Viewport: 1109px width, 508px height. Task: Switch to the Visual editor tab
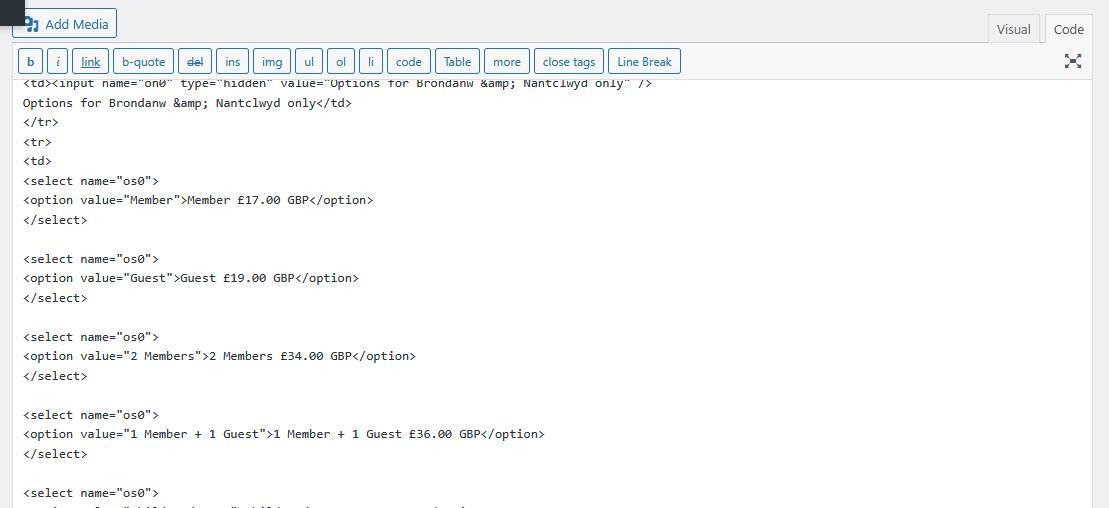click(x=1014, y=30)
